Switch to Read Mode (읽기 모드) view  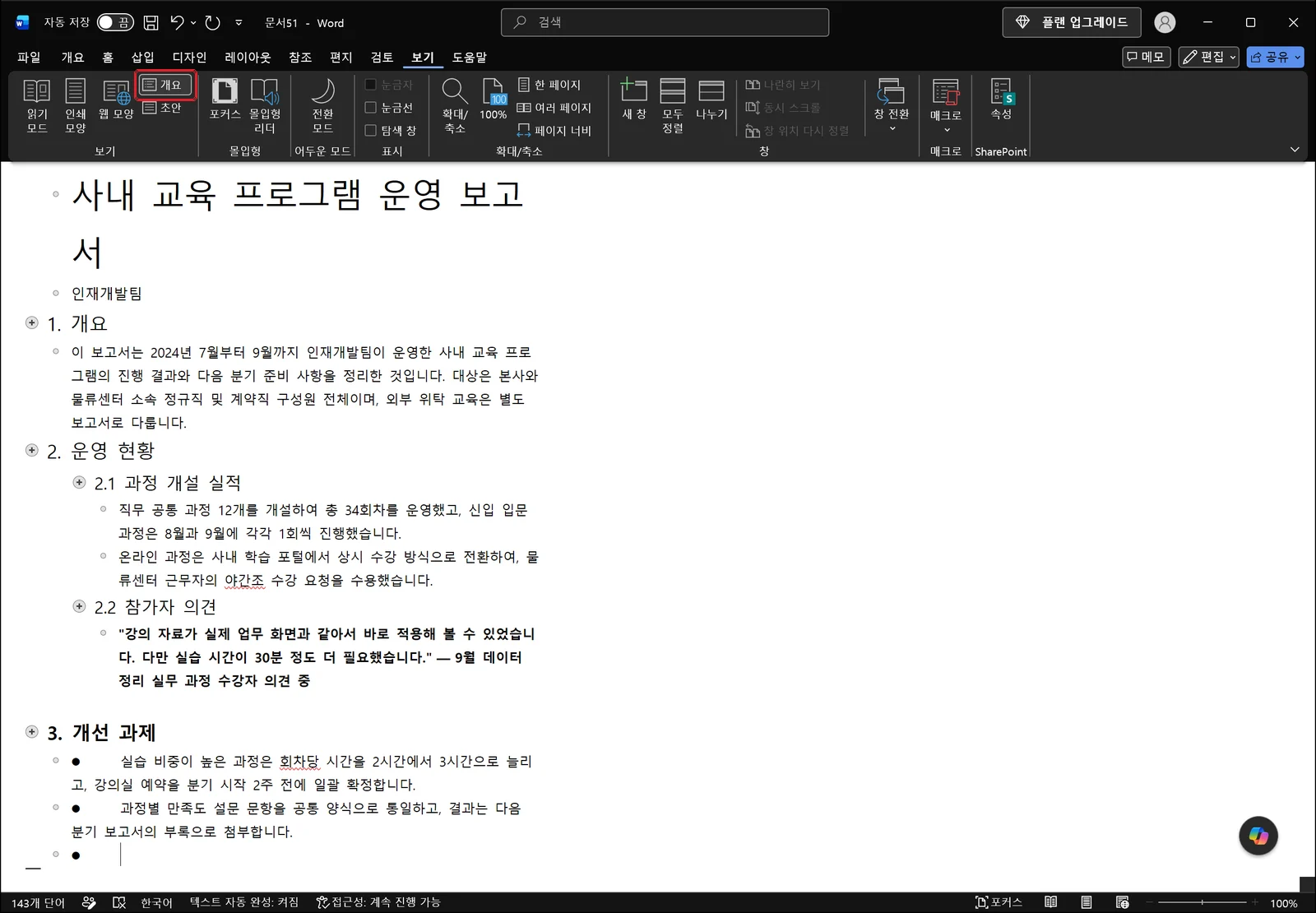tap(37, 106)
